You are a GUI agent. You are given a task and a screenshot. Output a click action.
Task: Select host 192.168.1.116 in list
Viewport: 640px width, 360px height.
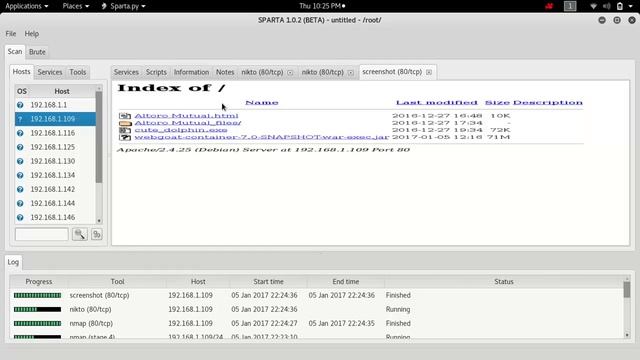[x=56, y=133]
